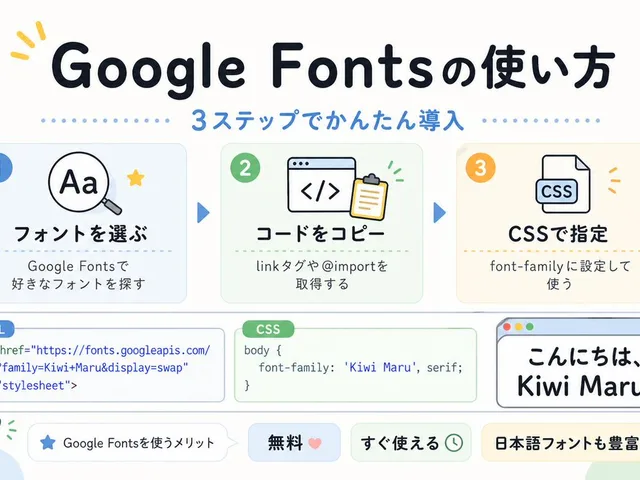The image size is (640, 480).
Task: Click the すぐ使える benefit pill
Action: pyautogui.click(x=411, y=443)
